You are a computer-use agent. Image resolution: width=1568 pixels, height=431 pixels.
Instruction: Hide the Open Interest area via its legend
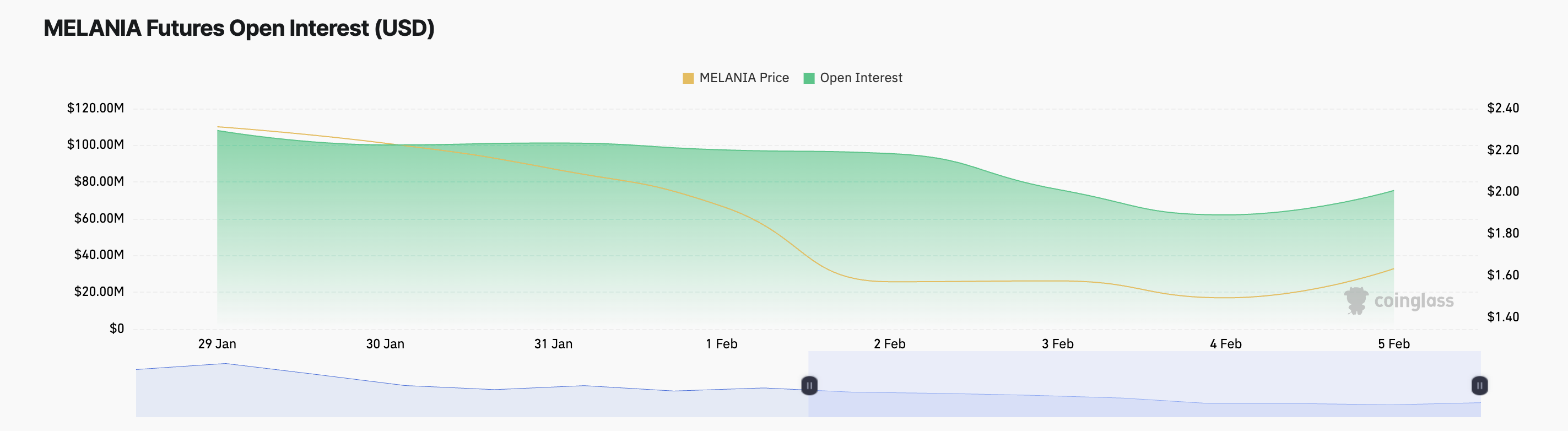(x=861, y=77)
